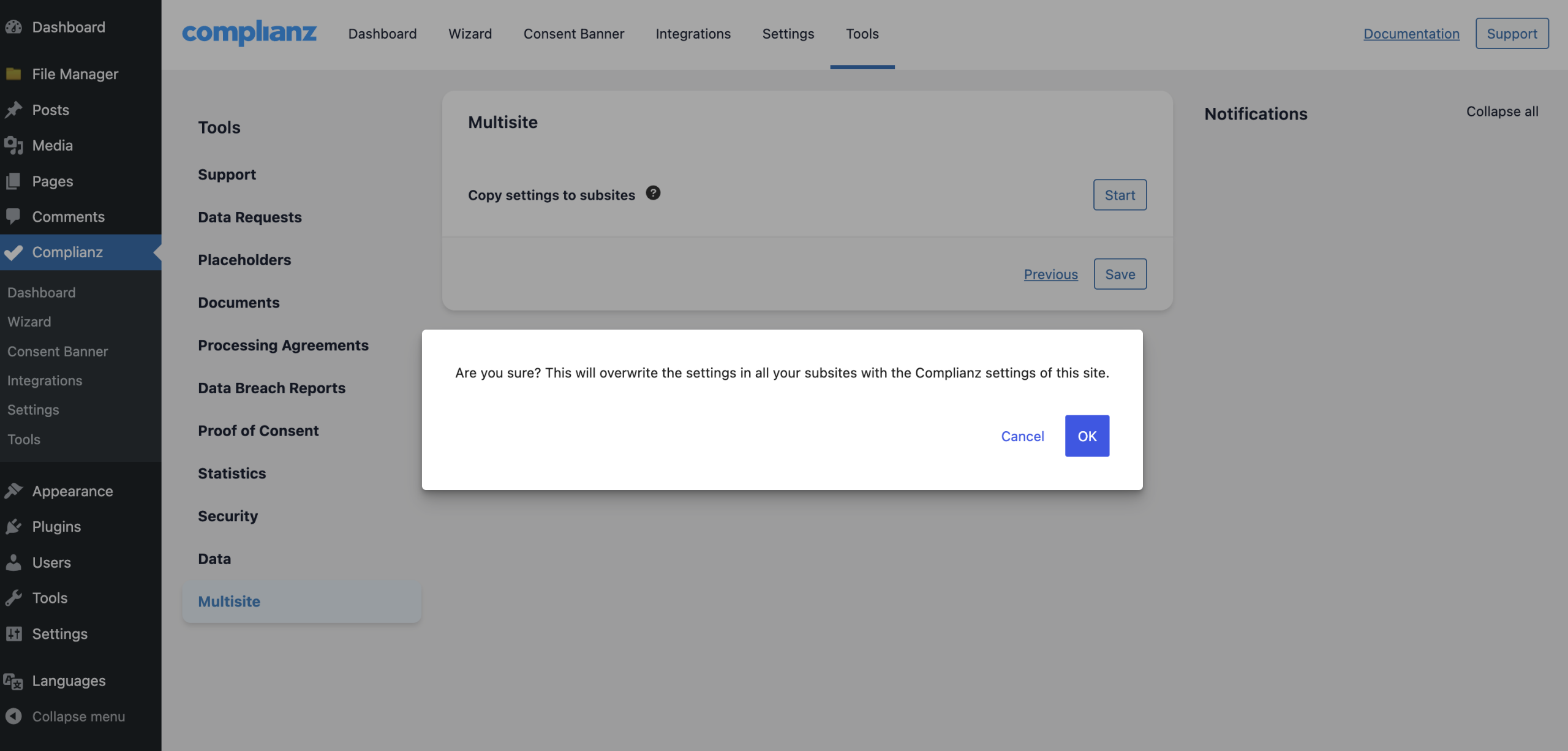Viewport: 1568px width, 751px height.
Task: Click the Collapse menu arrow icon
Action: coord(13,716)
